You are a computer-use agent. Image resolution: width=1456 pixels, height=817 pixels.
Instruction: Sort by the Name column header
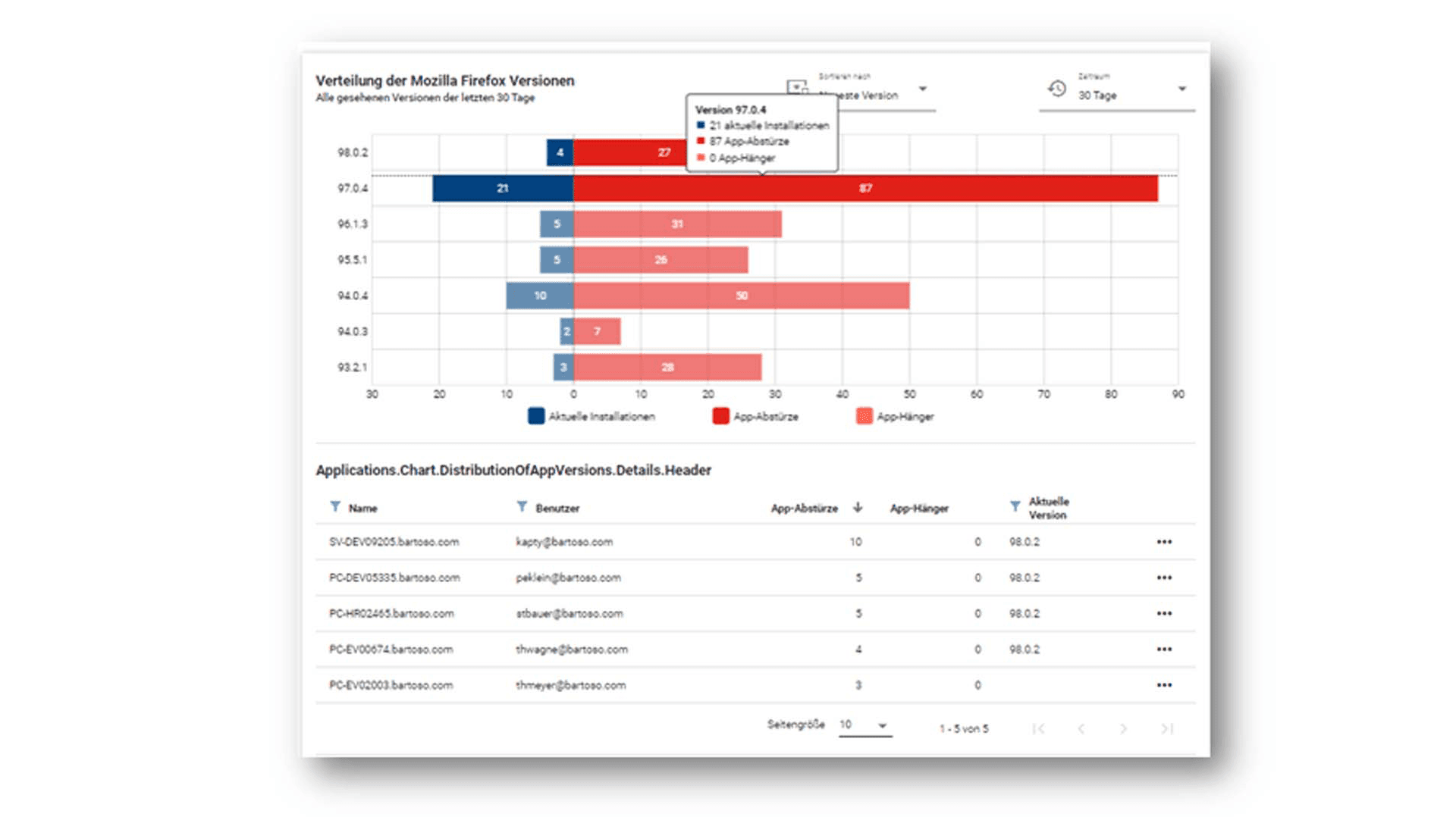362,508
